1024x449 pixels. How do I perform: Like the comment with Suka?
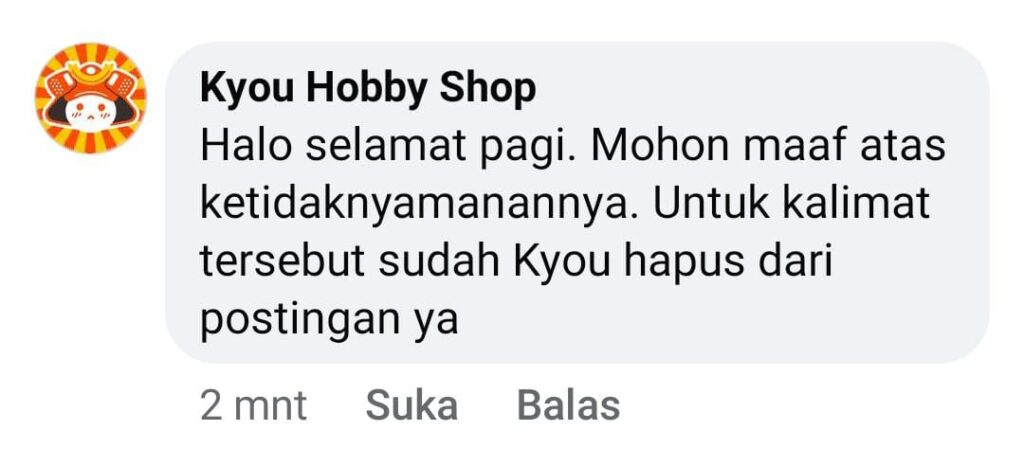click(411, 407)
